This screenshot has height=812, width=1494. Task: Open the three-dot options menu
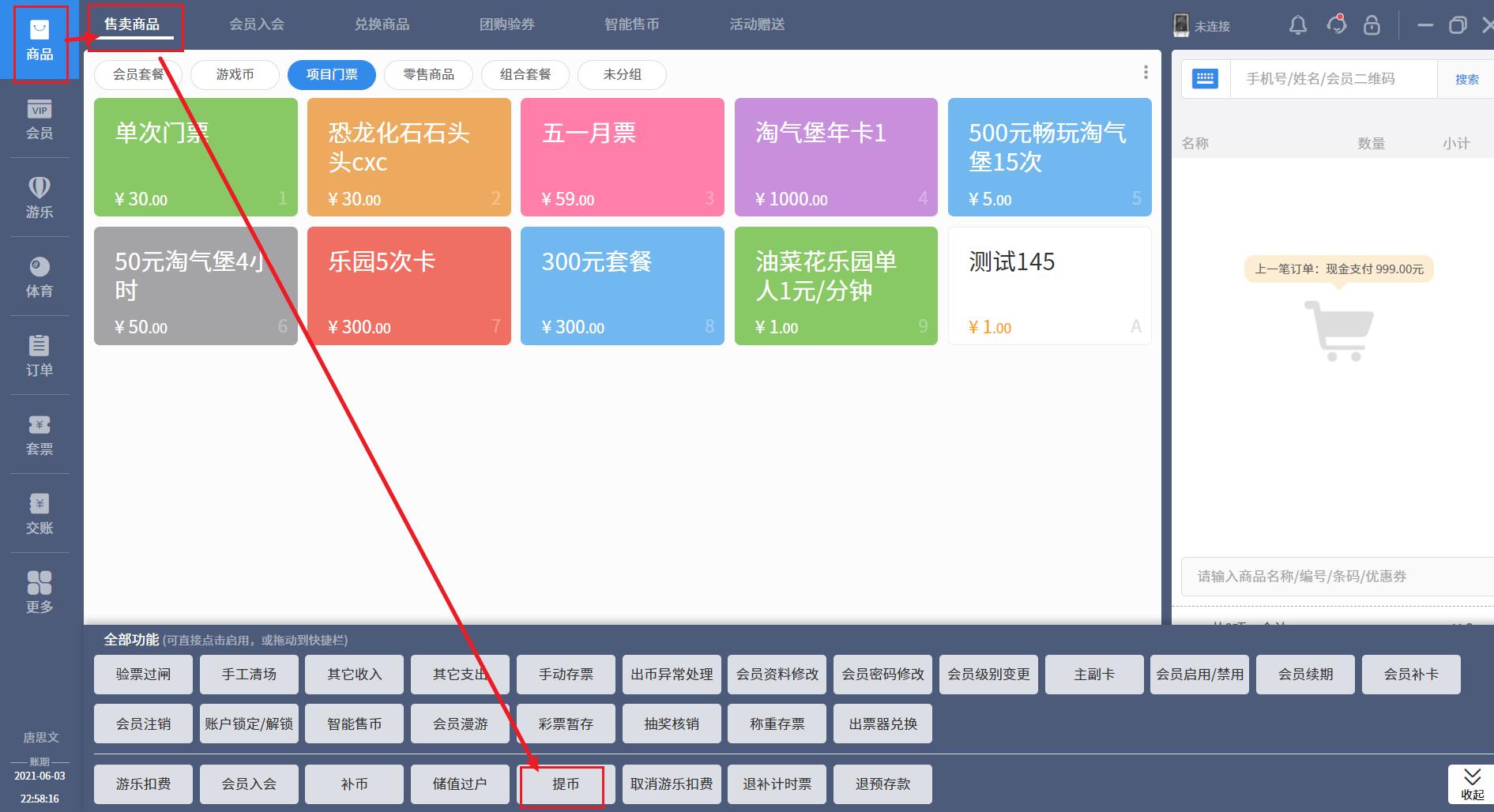point(1146,73)
